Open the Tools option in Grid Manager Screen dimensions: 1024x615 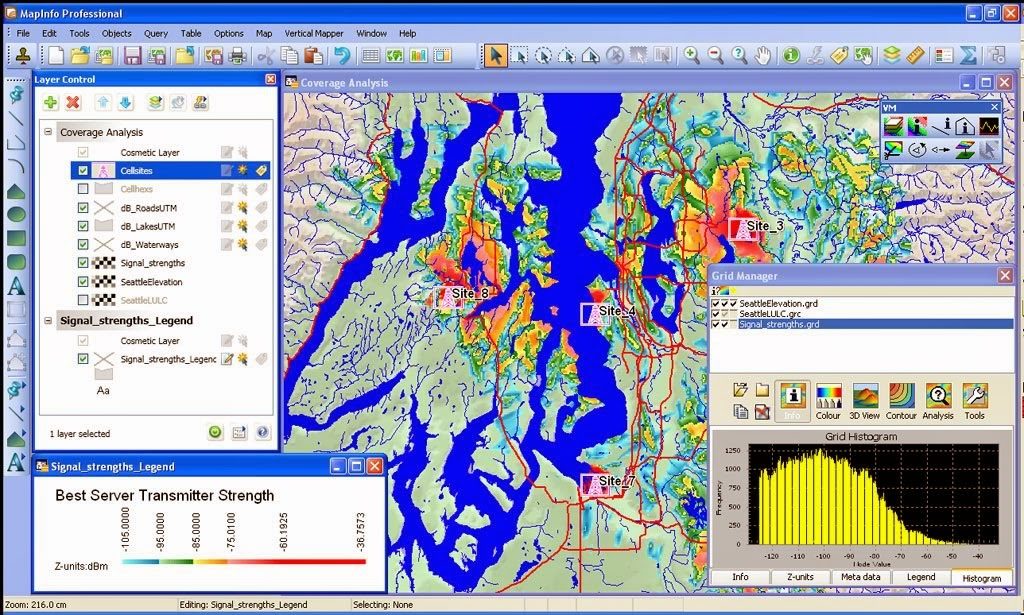tap(974, 396)
